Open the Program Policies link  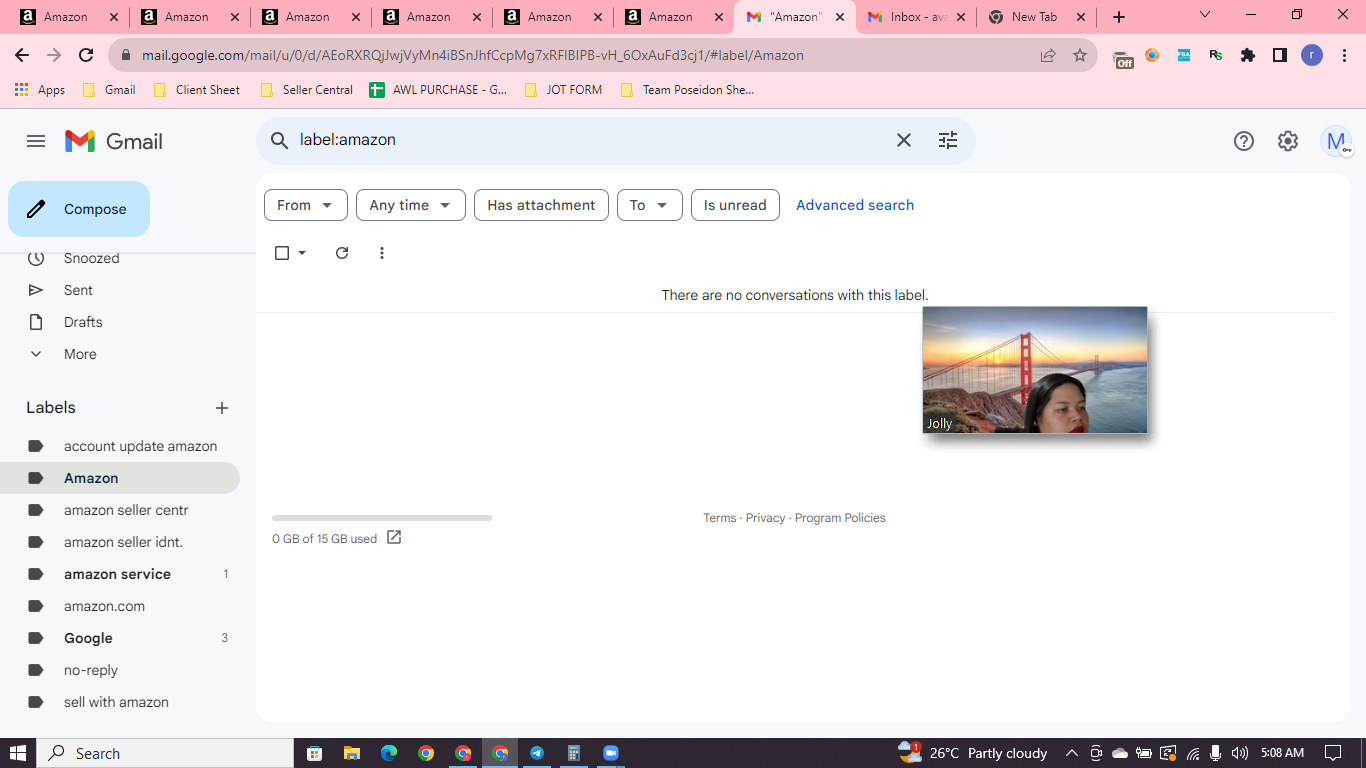pos(840,518)
